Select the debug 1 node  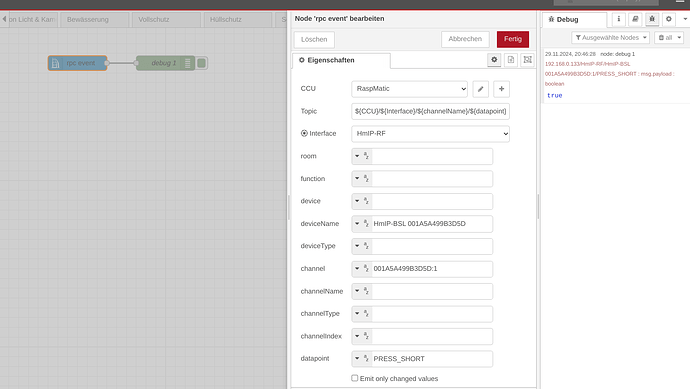[x=165, y=63]
